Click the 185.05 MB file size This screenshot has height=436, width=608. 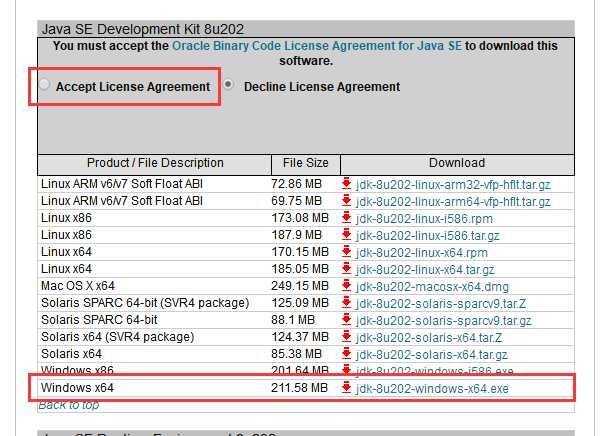300,269
